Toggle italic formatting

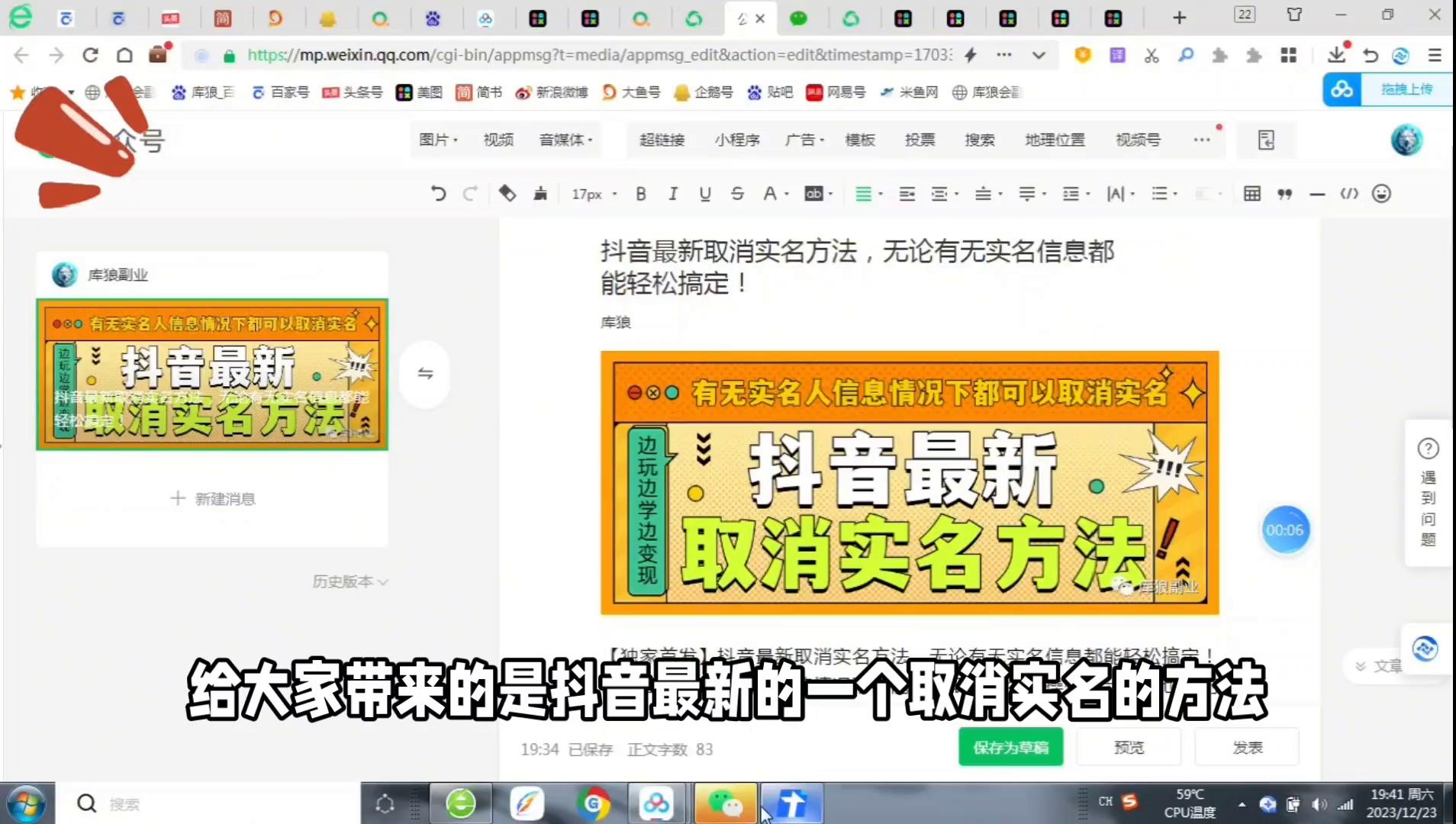pos(673,194)
